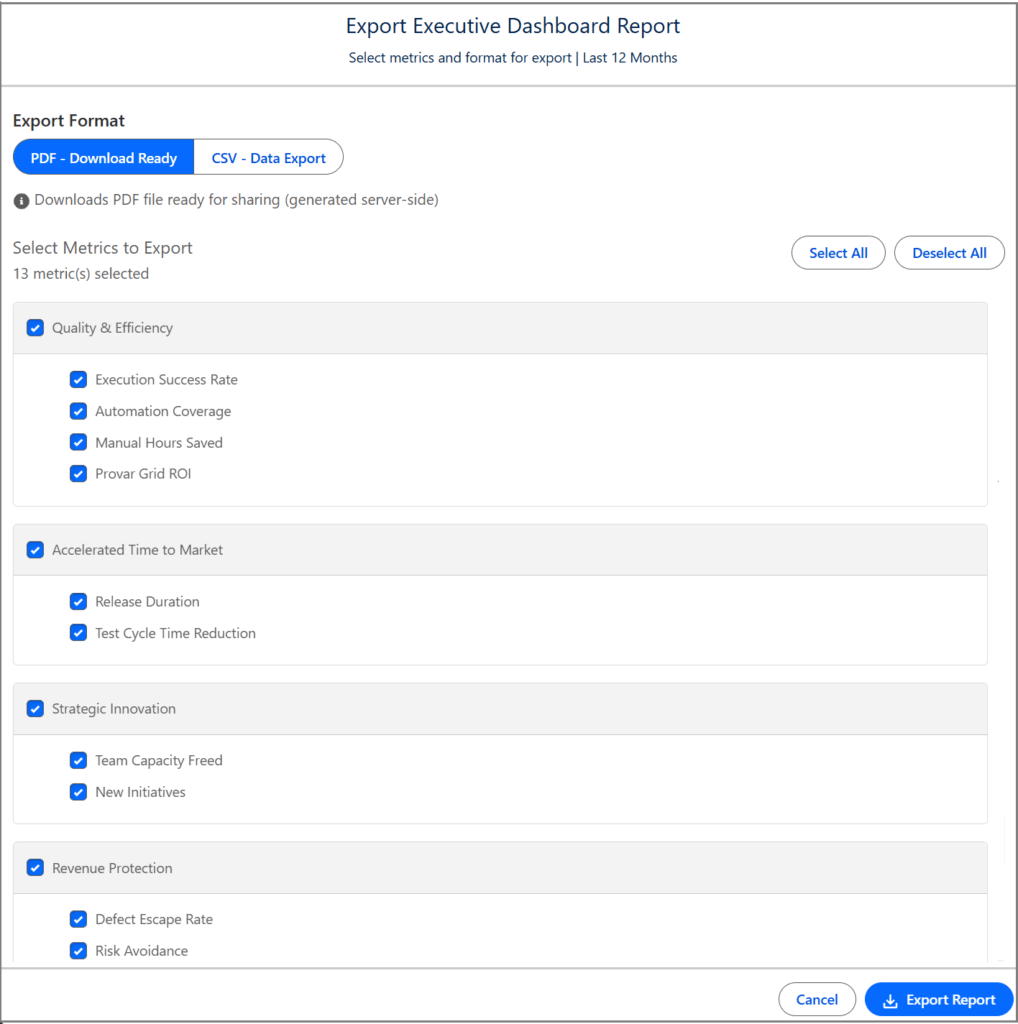Uncheck Accelerated Time to Market group

tap(35, 550)
